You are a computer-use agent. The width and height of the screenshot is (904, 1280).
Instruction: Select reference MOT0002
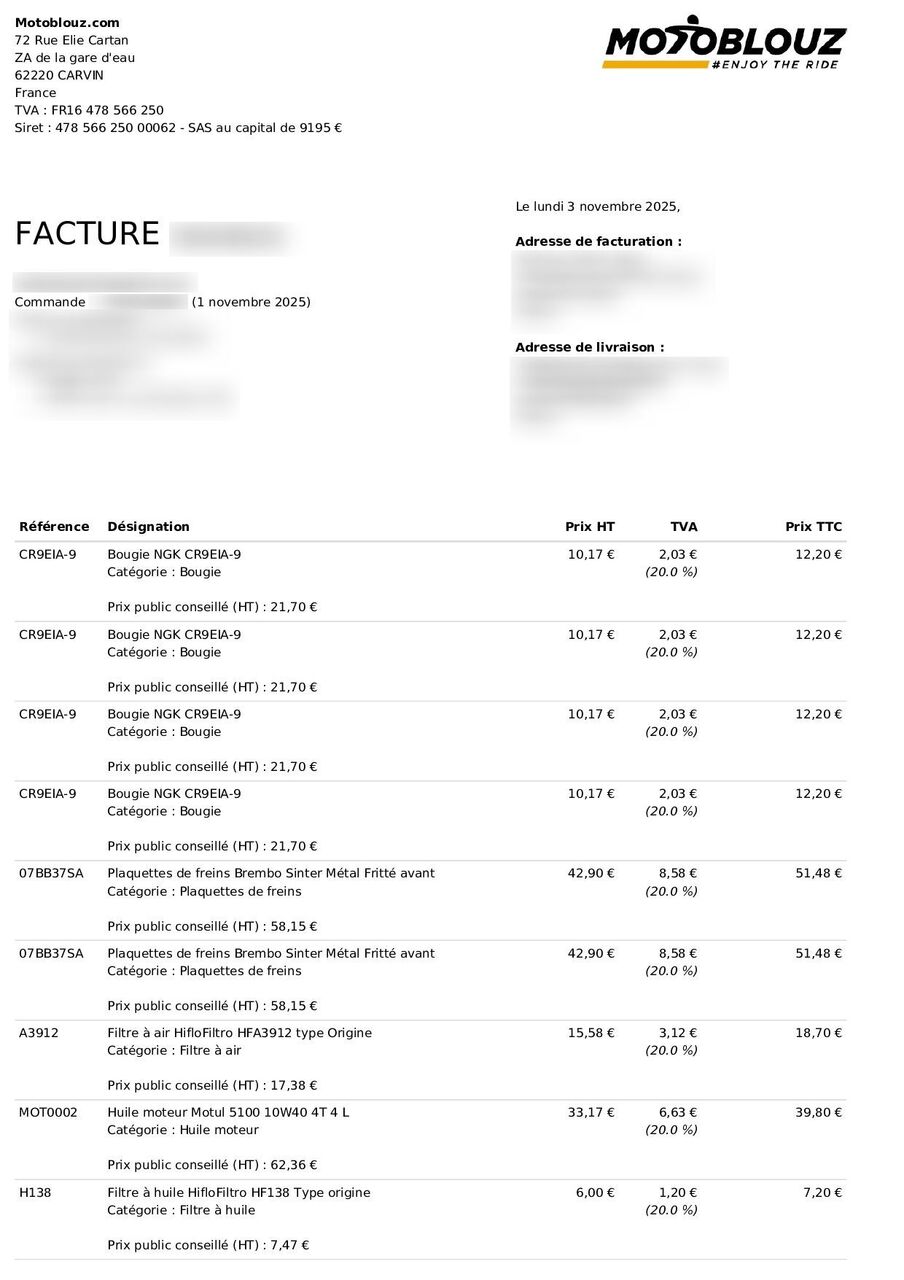[x=48, y=1113]
